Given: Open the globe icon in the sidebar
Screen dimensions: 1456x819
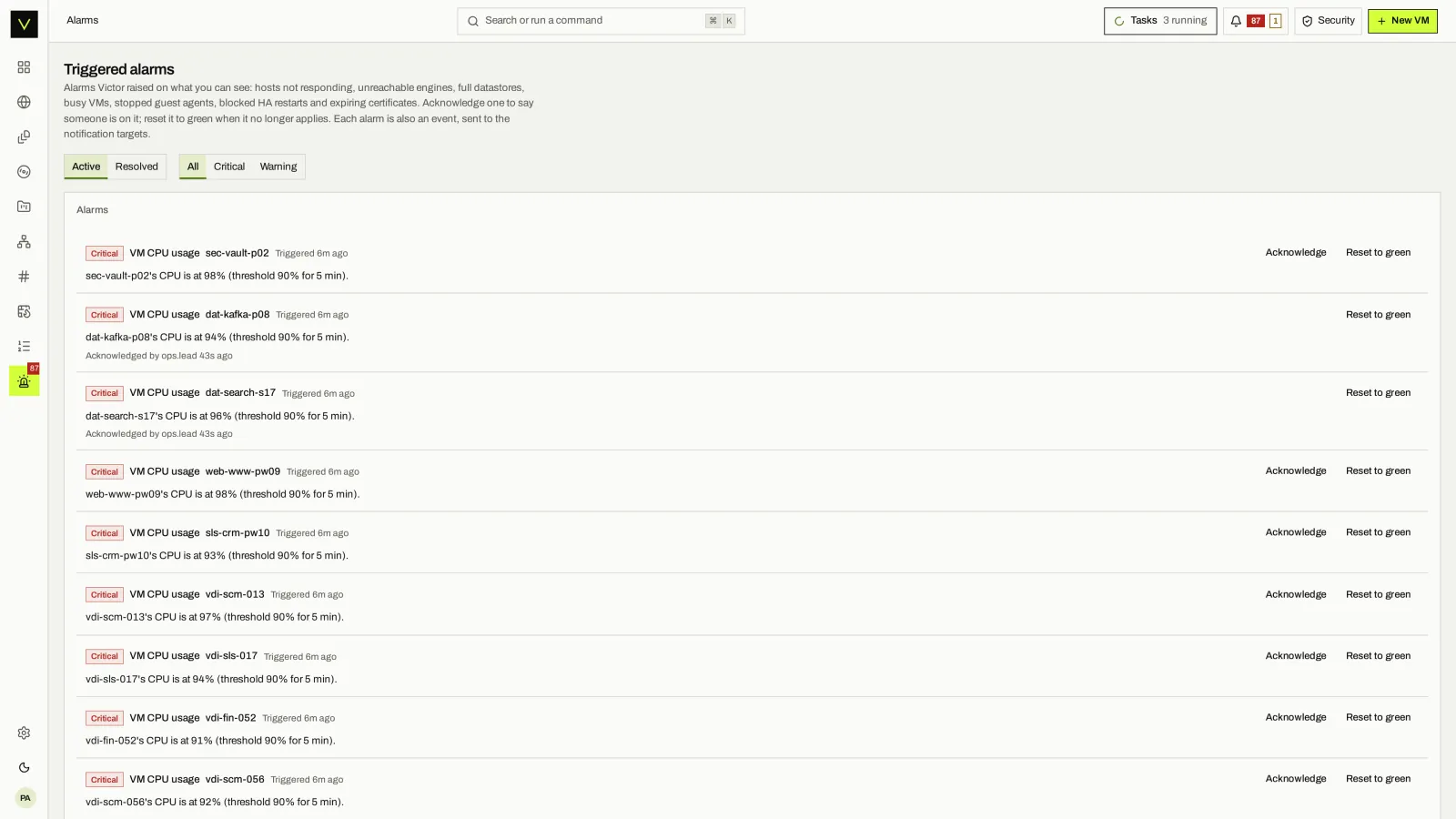Looking at the screenshot, I should 24,102.
